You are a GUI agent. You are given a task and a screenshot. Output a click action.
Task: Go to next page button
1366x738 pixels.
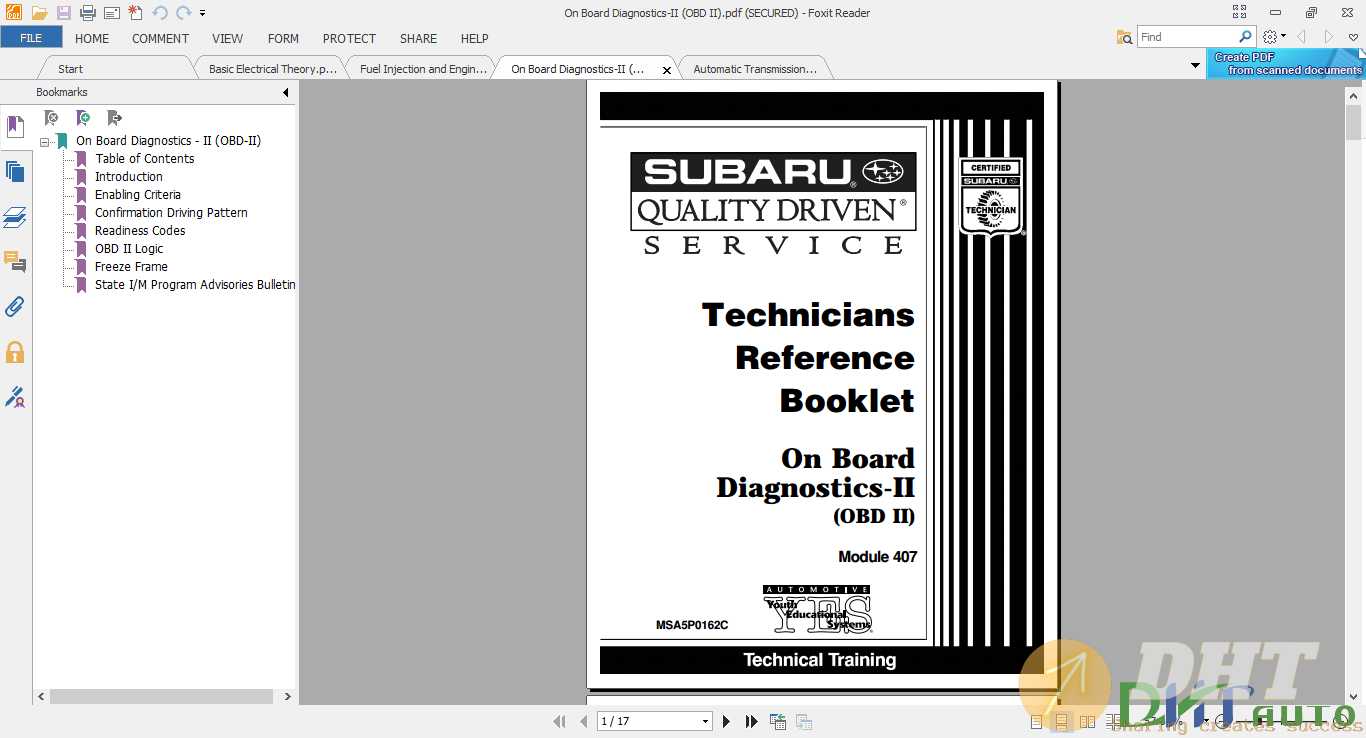[x=726, y=721]
